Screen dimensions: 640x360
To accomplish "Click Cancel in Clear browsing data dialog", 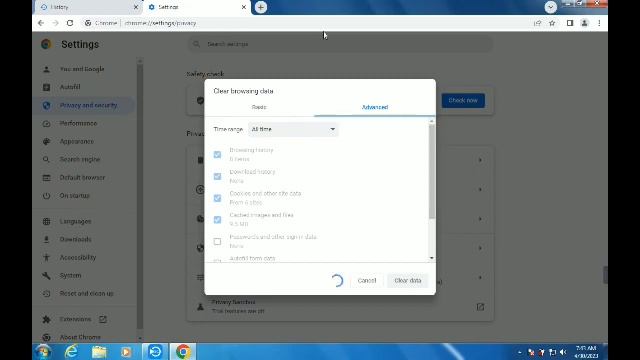I will point(367,280).
